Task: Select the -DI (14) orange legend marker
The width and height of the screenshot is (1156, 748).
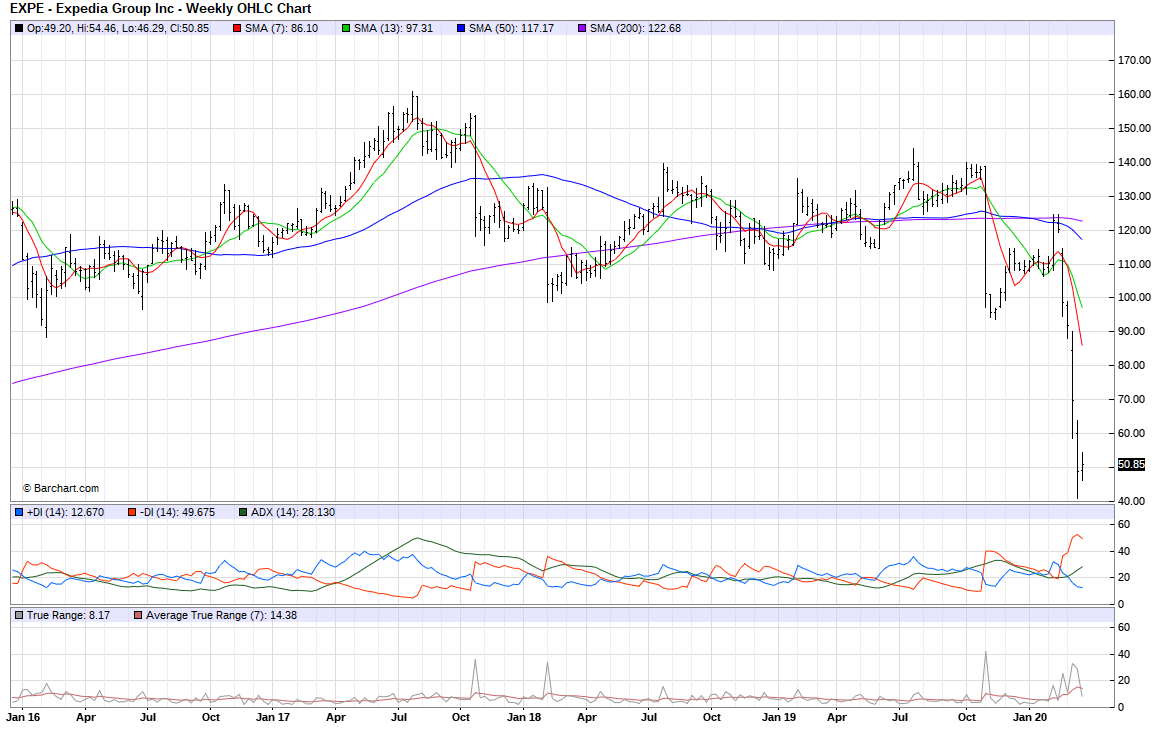Action: pyautogui.click(x=130, y=512)
